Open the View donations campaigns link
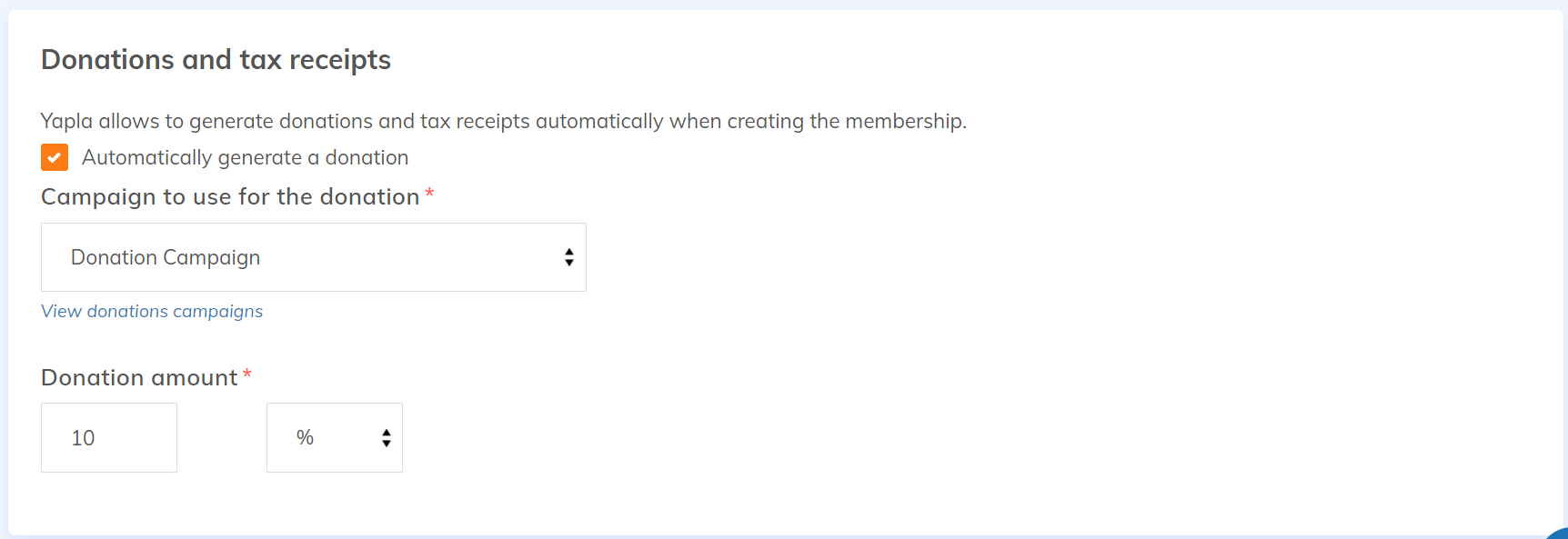 tap(152, 312)
